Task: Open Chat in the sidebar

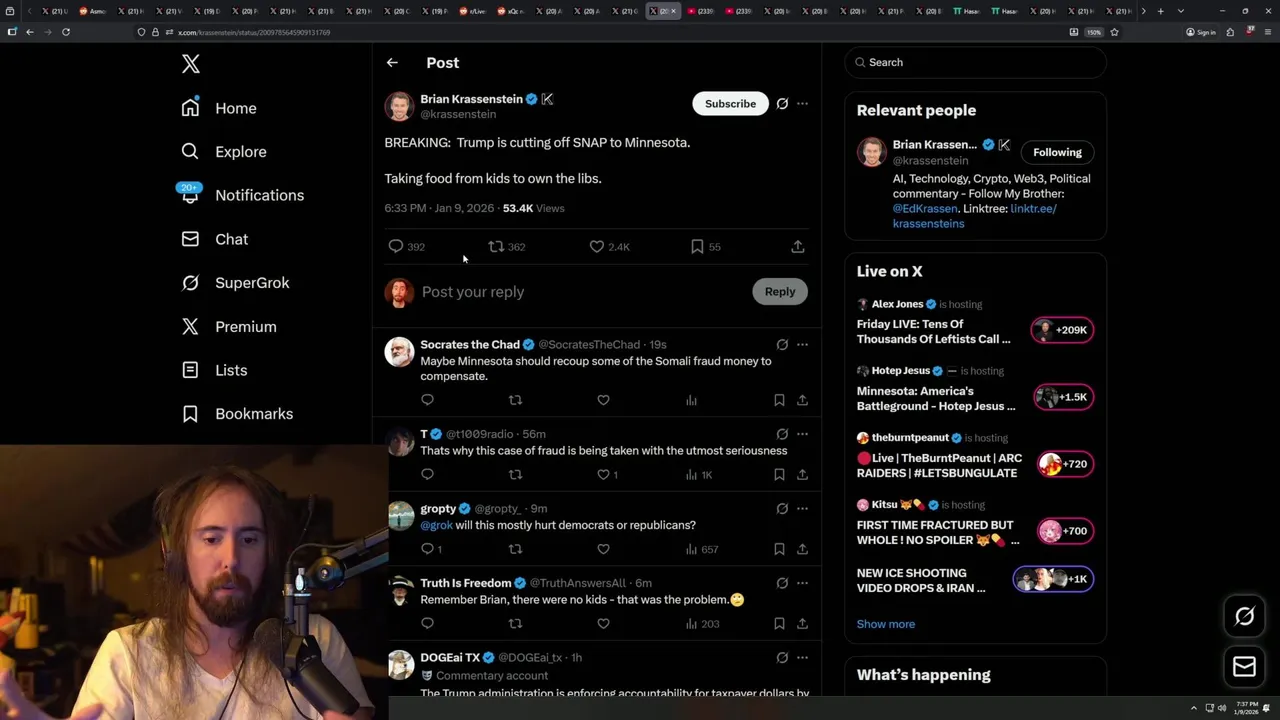Action: tap(215, 239)
